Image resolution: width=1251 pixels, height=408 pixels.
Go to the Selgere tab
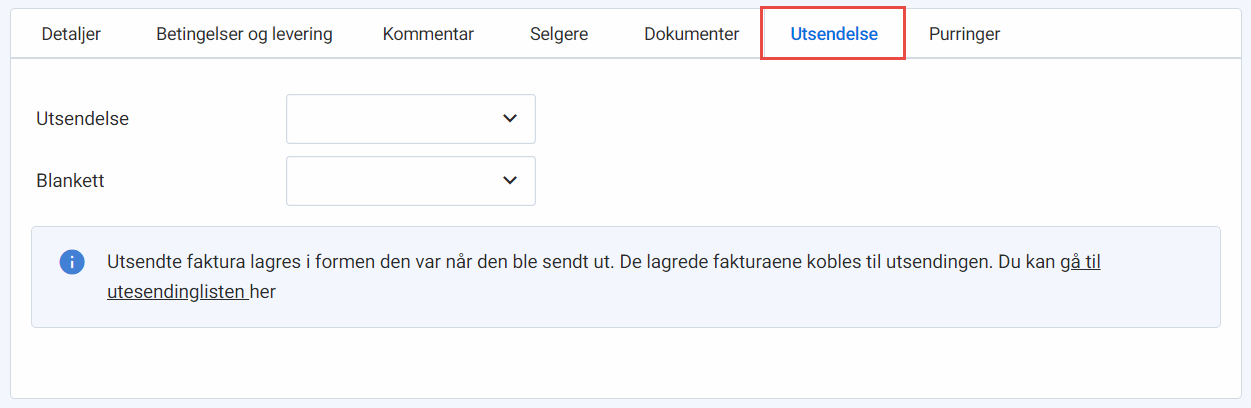click(x=559, y=34)
